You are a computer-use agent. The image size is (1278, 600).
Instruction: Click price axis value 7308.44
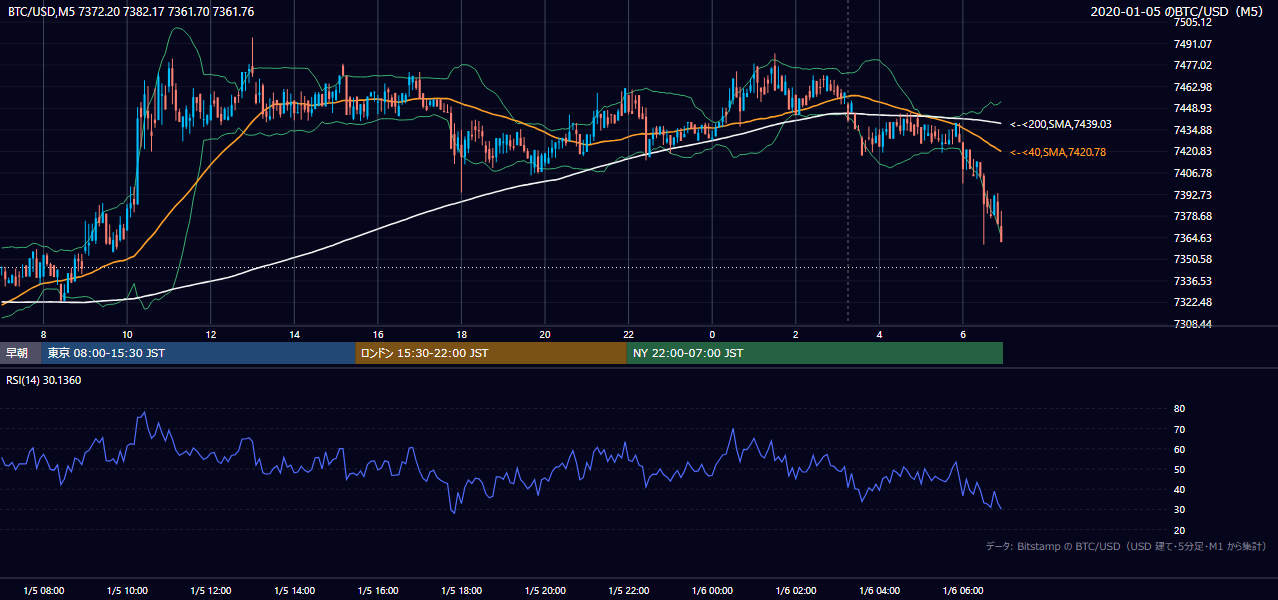coord(1193,324)
